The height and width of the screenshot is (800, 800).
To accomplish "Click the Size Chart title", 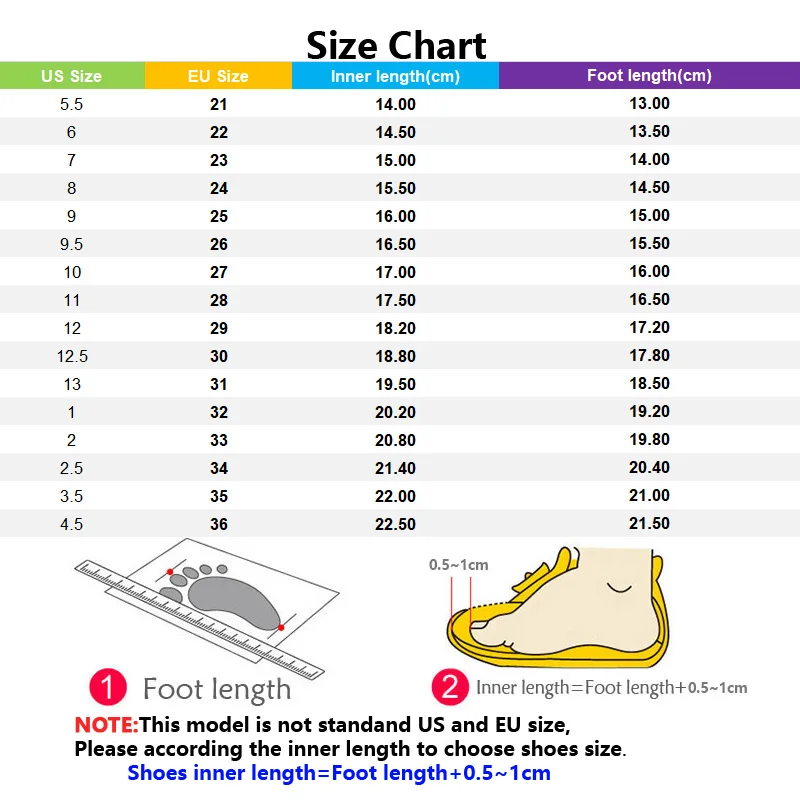I will click(x=396, y=45).
